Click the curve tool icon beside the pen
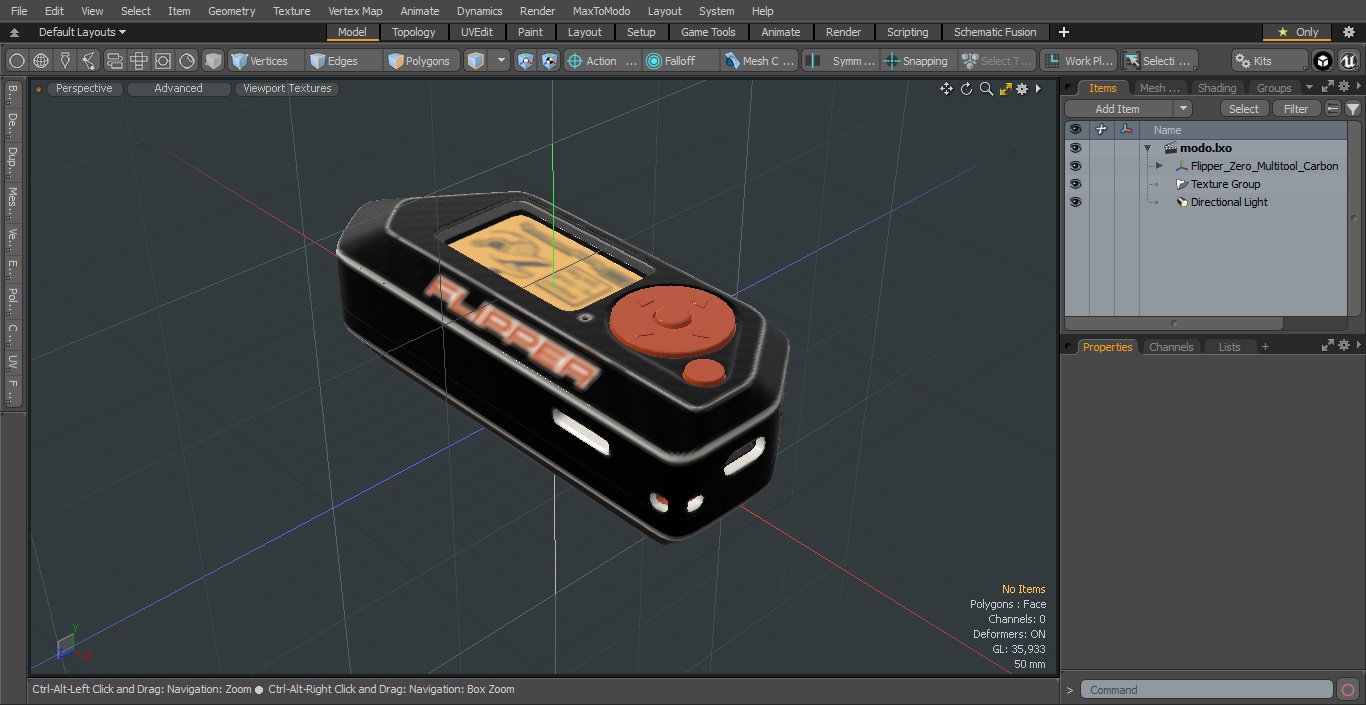Viewport: 1366px width, 705px height. tap(89, 61)
